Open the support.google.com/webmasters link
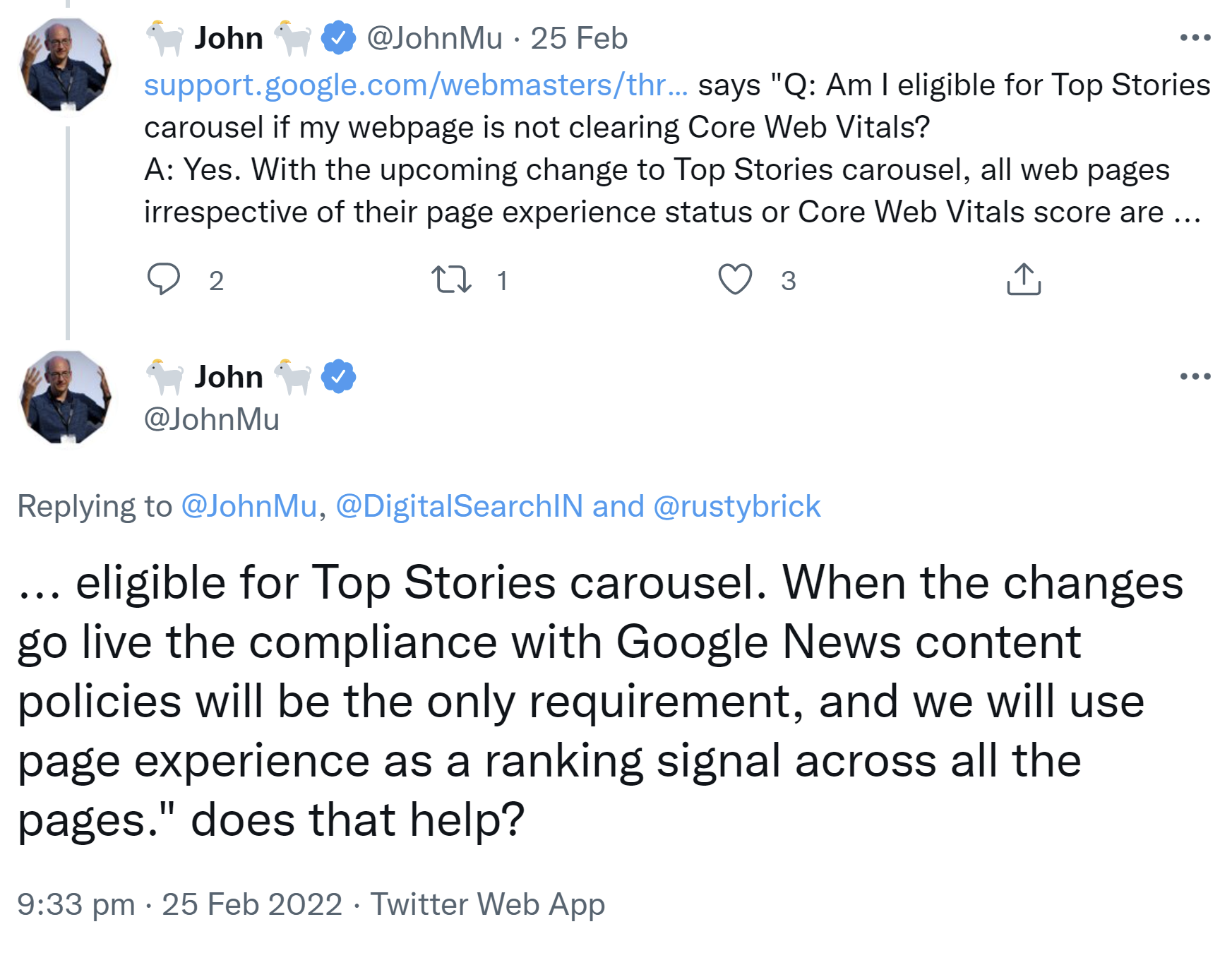1232x953 pixels. (415, 85)
